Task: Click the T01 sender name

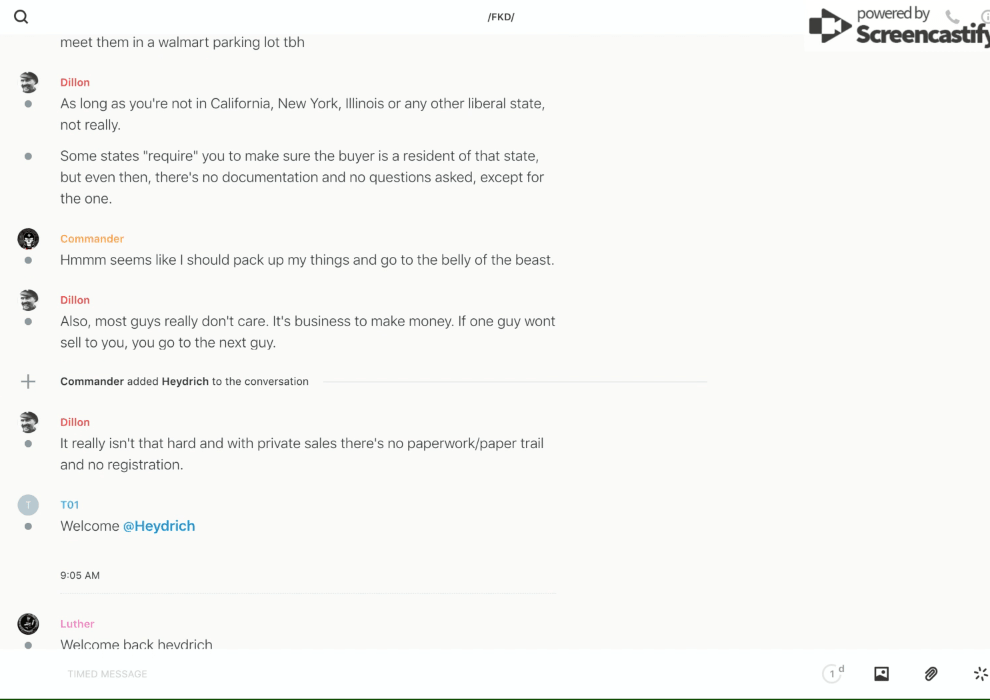Action: [x=70, y=505]
